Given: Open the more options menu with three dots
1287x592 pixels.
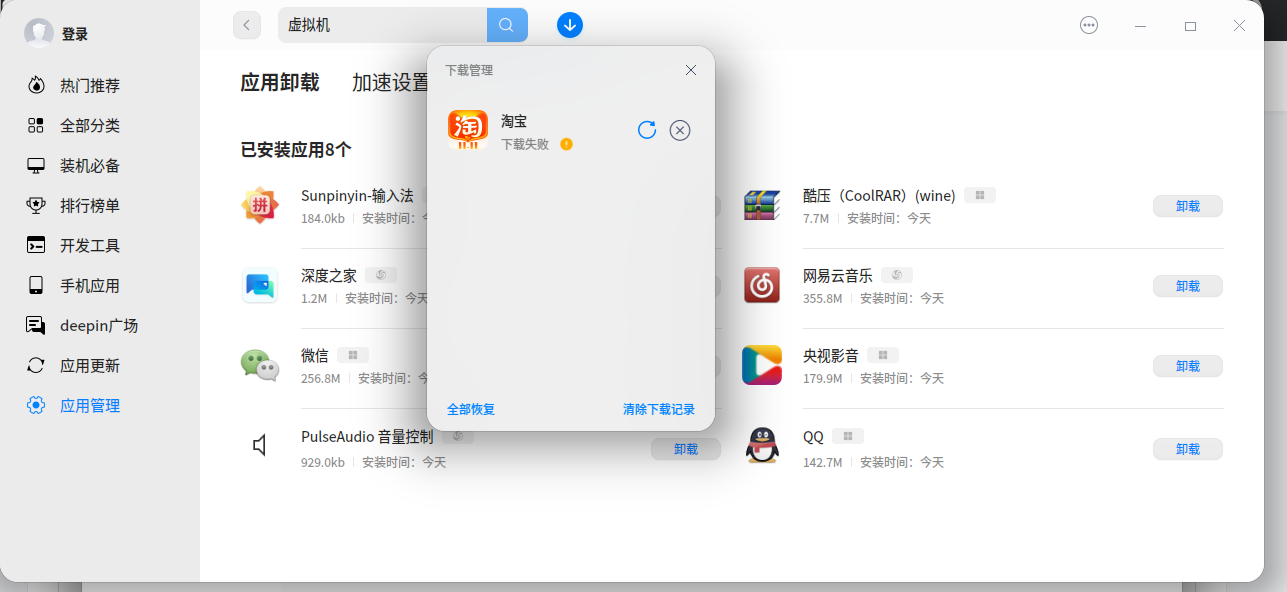Looking at the screenshot, I should [1088, 25].
